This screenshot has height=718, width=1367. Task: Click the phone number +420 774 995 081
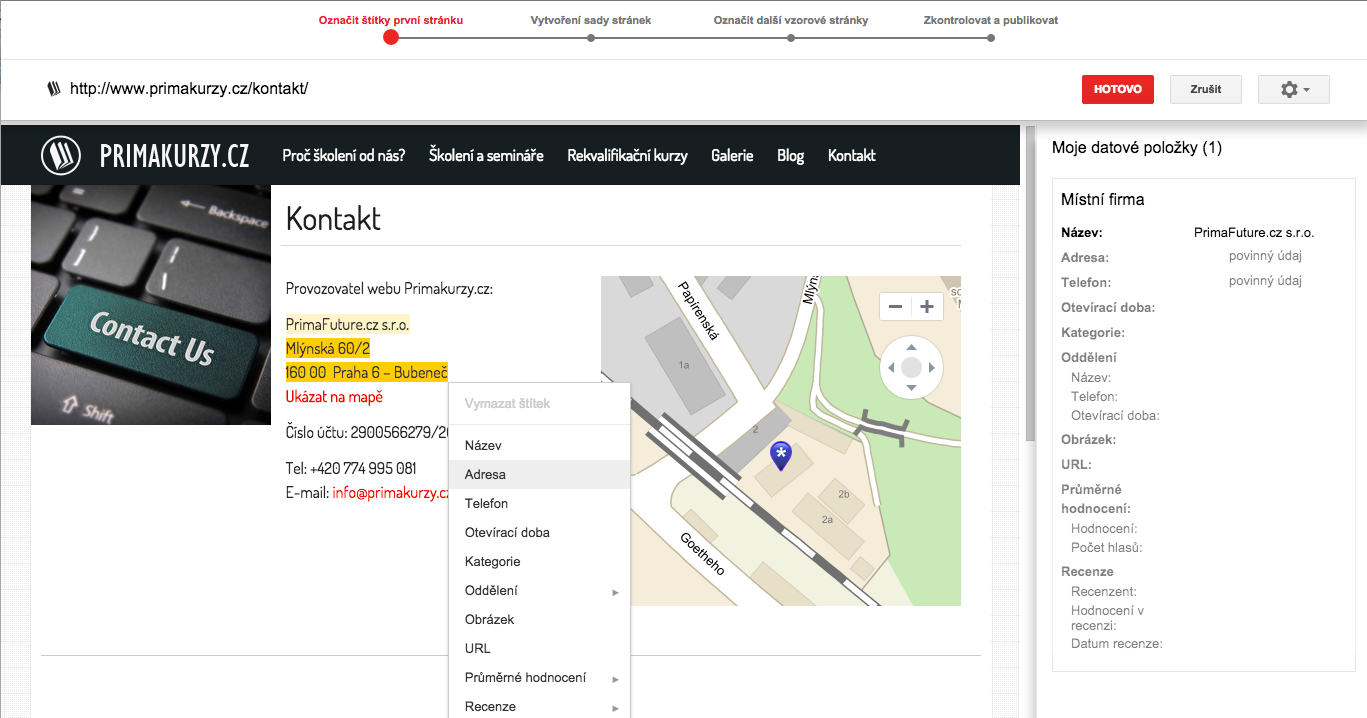363,468
